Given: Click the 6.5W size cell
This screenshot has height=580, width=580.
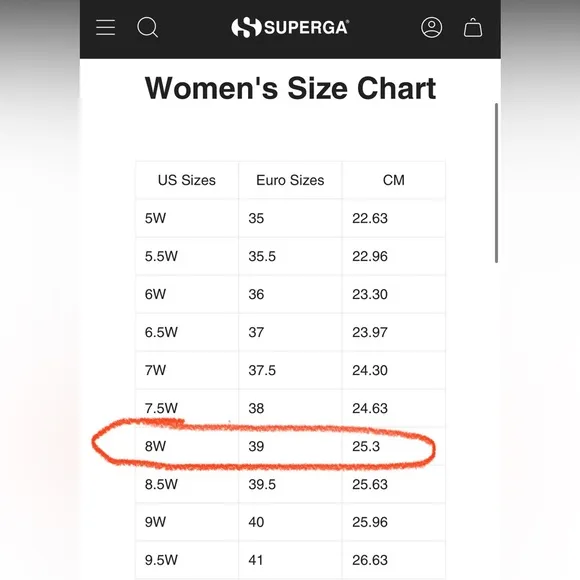Looking at the screenshot, I should (x=187, y=332).
